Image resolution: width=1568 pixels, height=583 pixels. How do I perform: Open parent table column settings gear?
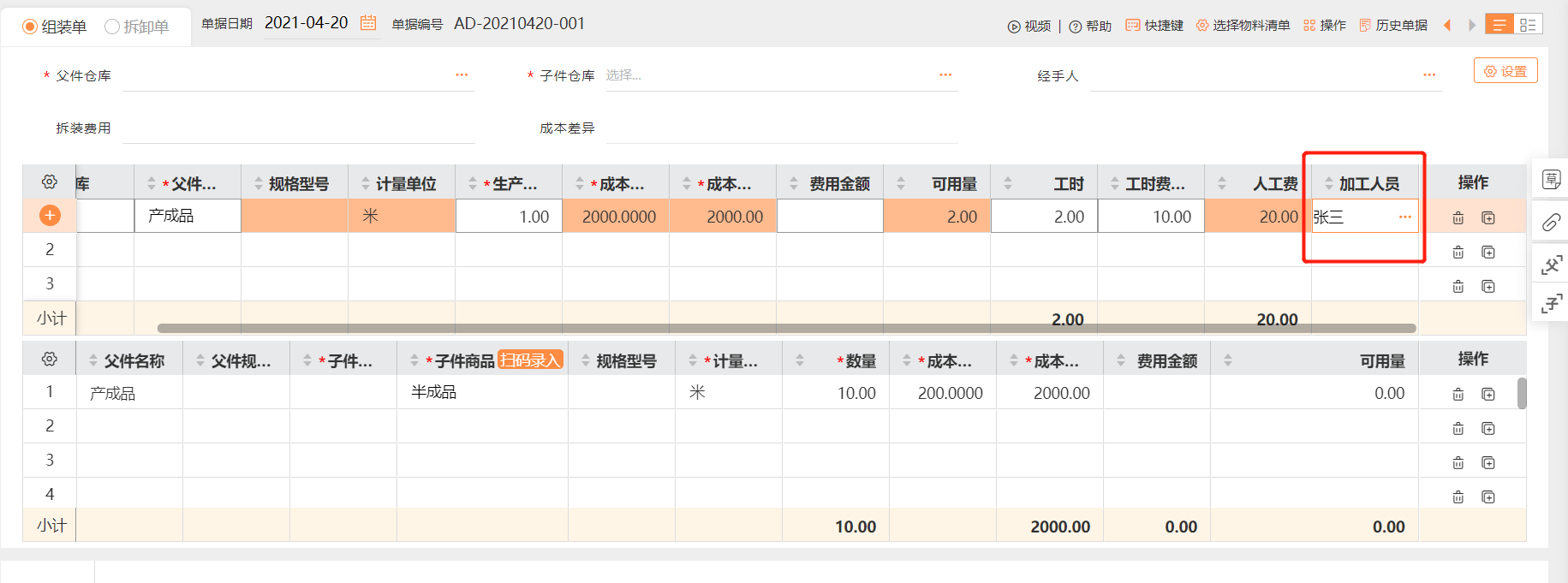click(x=50, y=182)
